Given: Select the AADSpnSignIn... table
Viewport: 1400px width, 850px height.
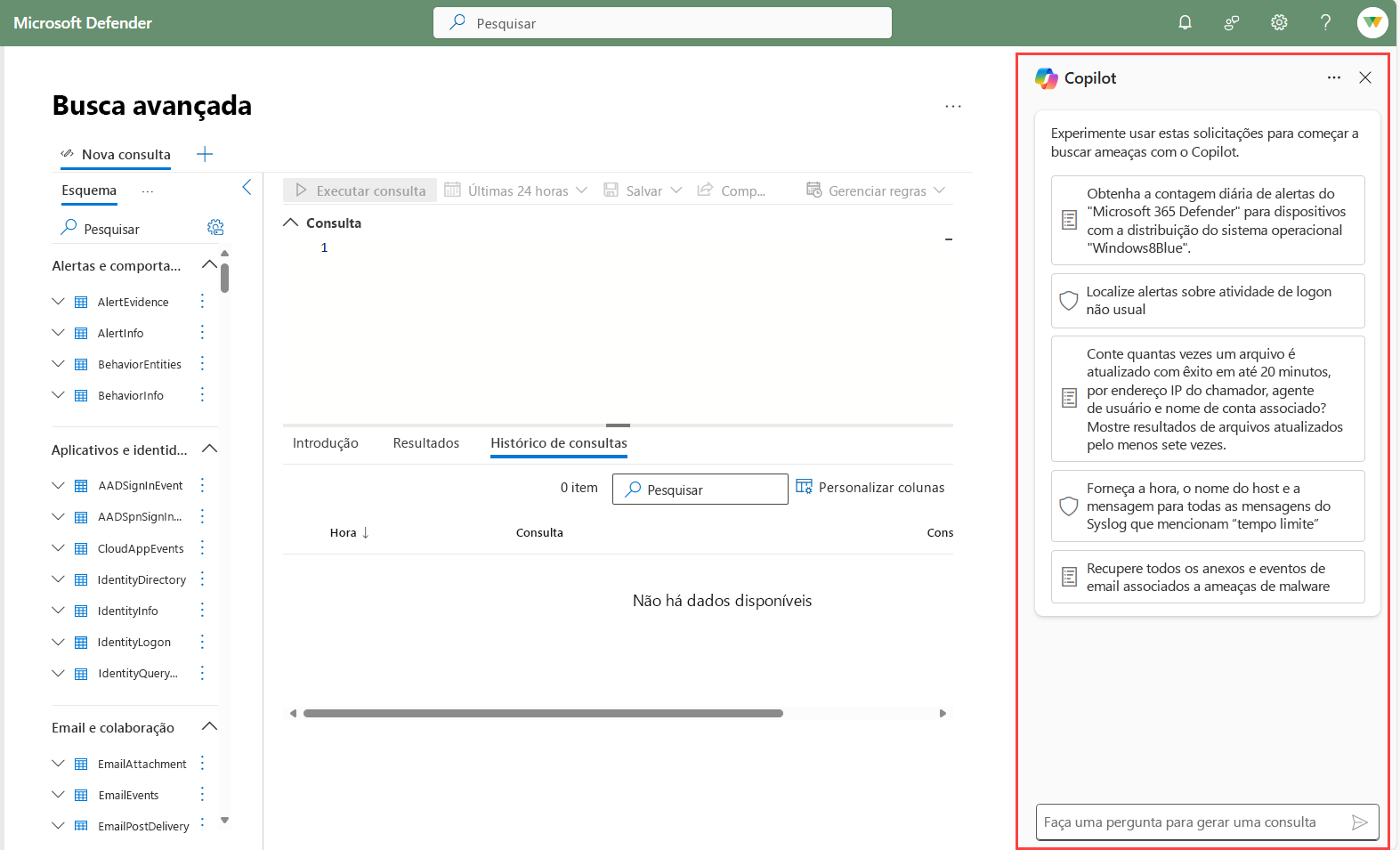Looking at the screenshot, I should (140, 516).
